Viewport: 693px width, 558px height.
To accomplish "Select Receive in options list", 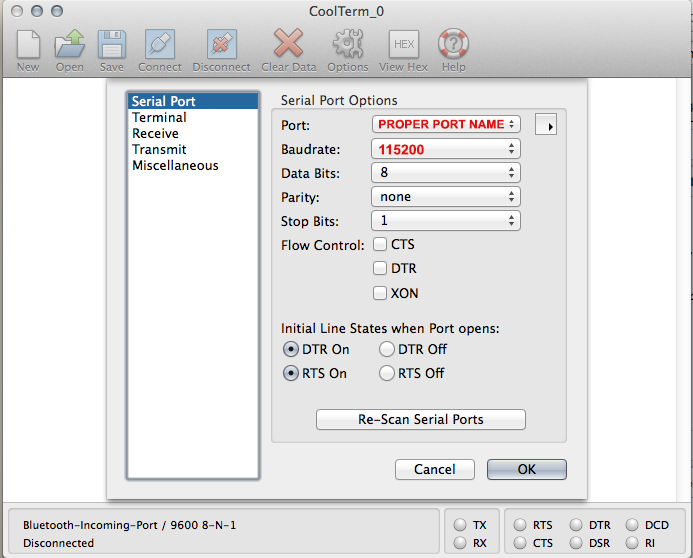I will point(193,133).
